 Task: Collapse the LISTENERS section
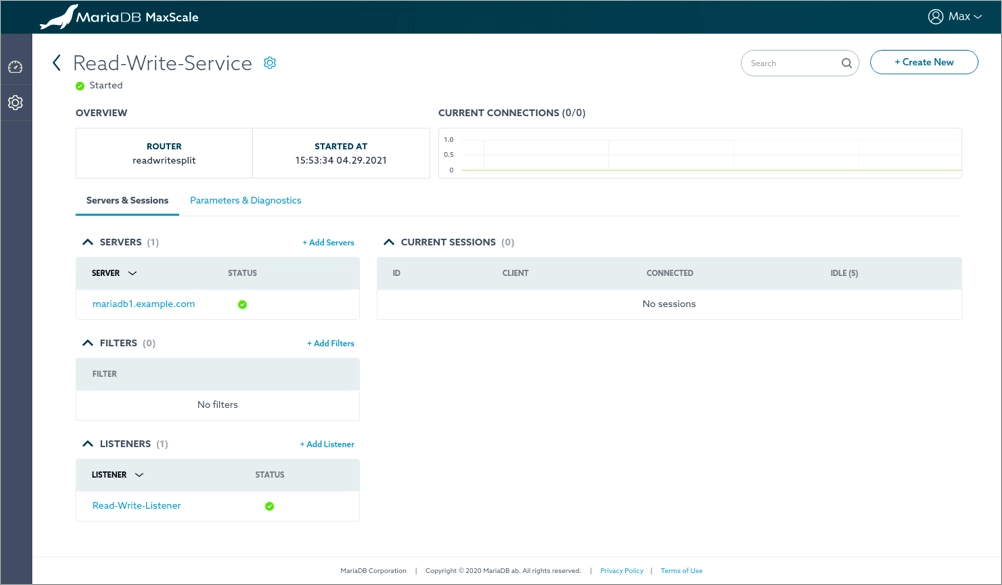click(x=88, y=444)
